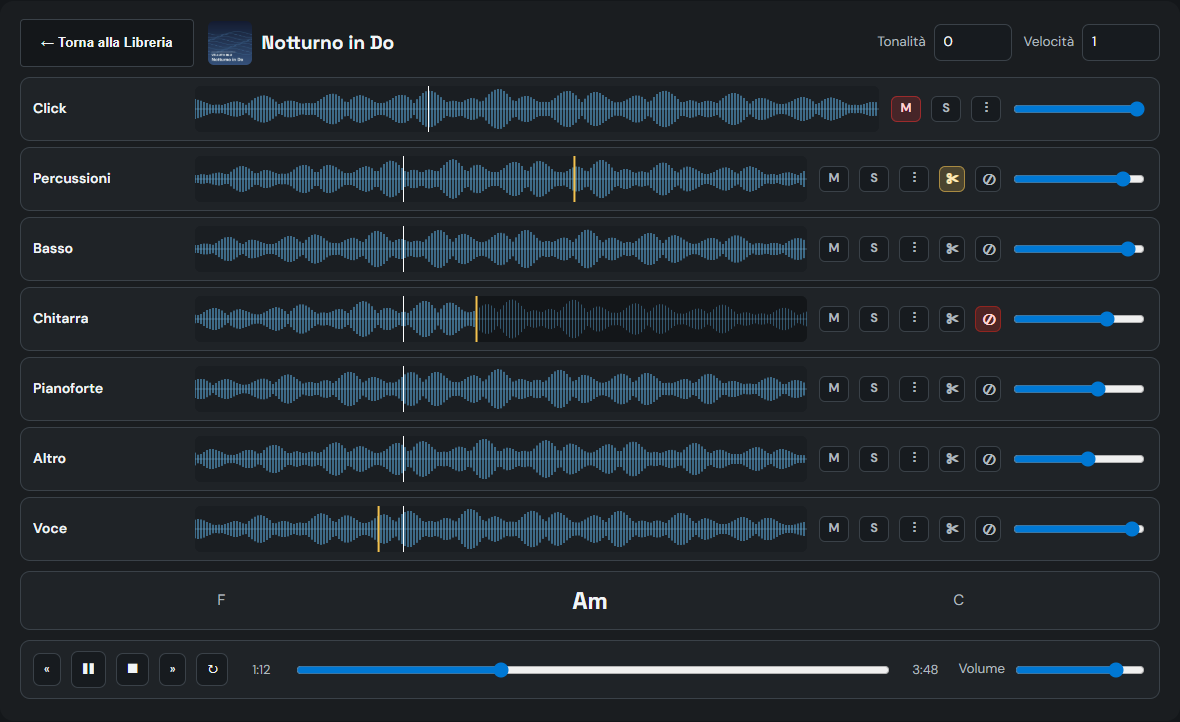Toggle scissors cut tool on Percussioni
The image size is (1180, 722).
pyautogui.click(x=952, y=178)
